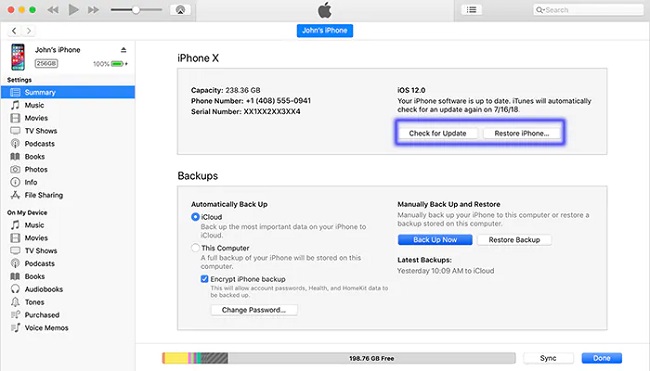Click the AirPlay icon in toolbar
The image size is (650, 371).
tap(180, 10)
